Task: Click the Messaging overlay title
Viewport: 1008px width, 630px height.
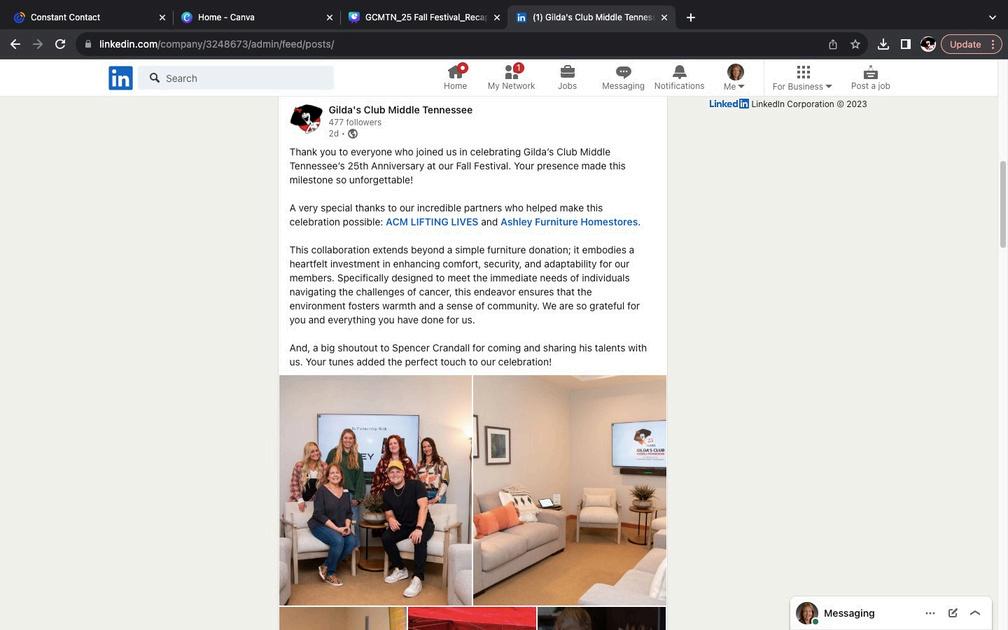Action: [x=849, y=613]
